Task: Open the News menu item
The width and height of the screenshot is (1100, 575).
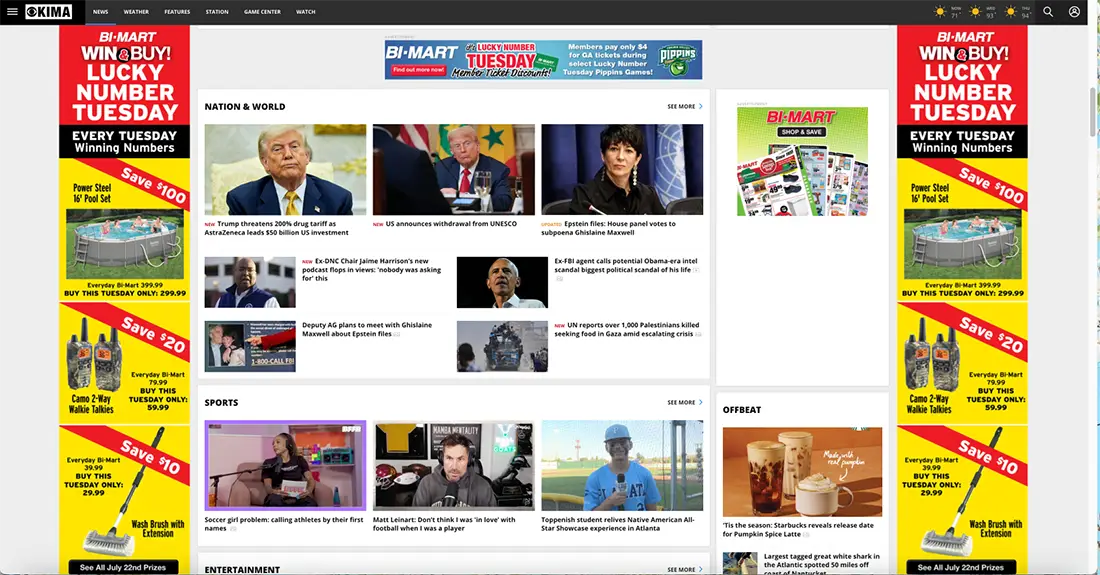Action: [100, 12]
